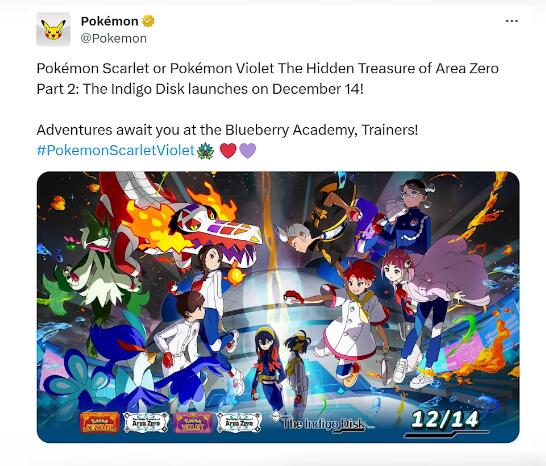Click the hashtag's green leaf emoji icon
This screenshot has width=546, height=466.
pyautogui.click(x=205, y=151)
